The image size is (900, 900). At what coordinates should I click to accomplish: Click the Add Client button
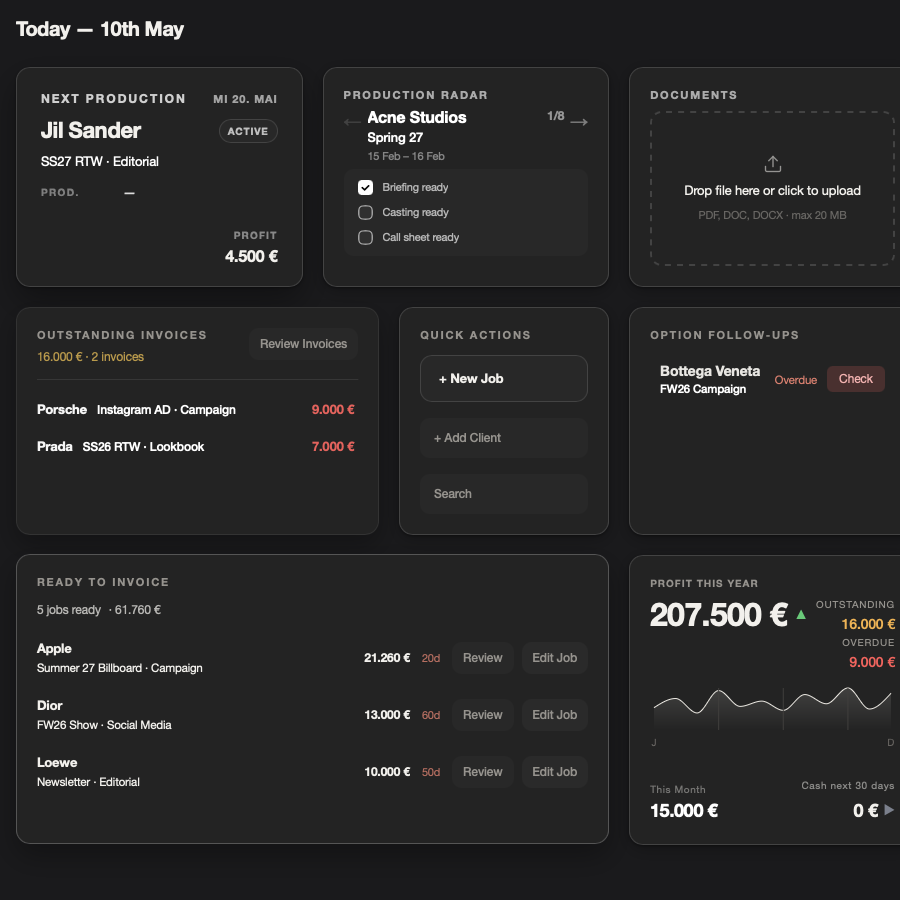504,438
